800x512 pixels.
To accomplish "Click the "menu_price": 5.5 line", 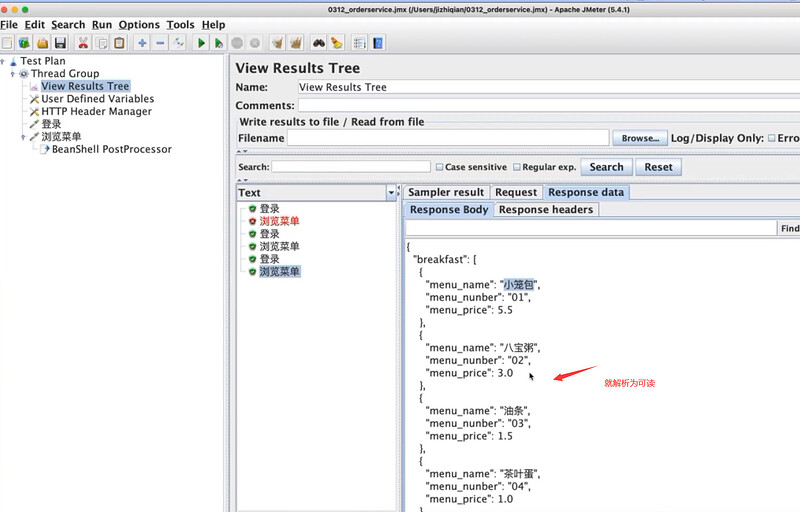I will coord(469,310).
